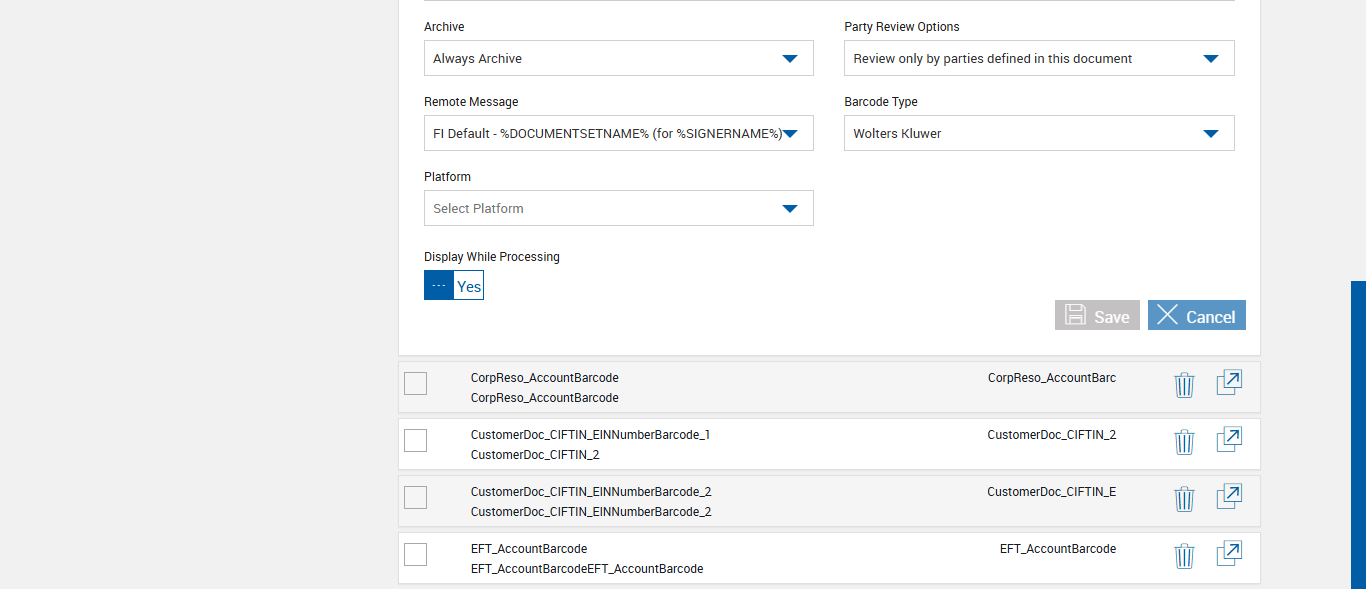Check the CorpReso_AccountBarcode checkbox
1366x589 pixels.
pos(415,383)
